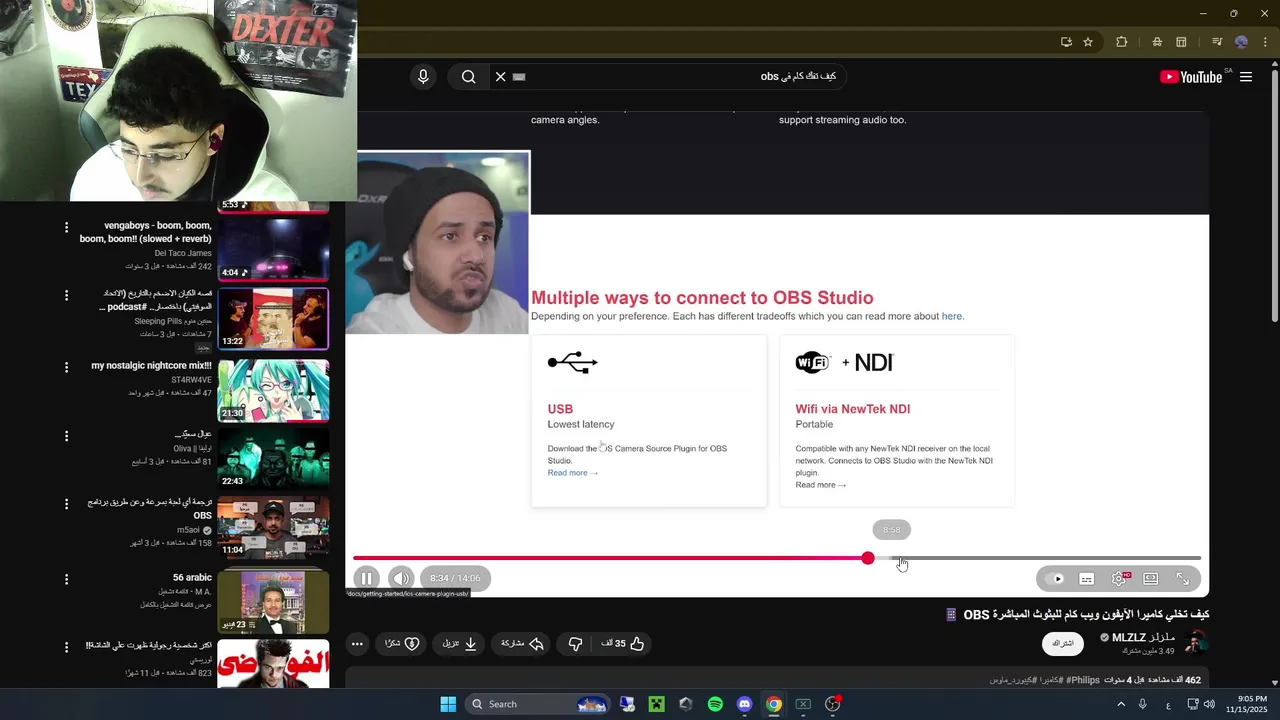Open the 56 arabic playlist title

[x=192, y=578]
